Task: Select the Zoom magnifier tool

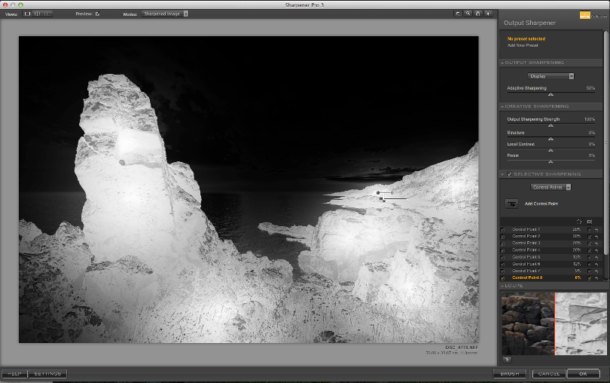Action: pos(468,14)
